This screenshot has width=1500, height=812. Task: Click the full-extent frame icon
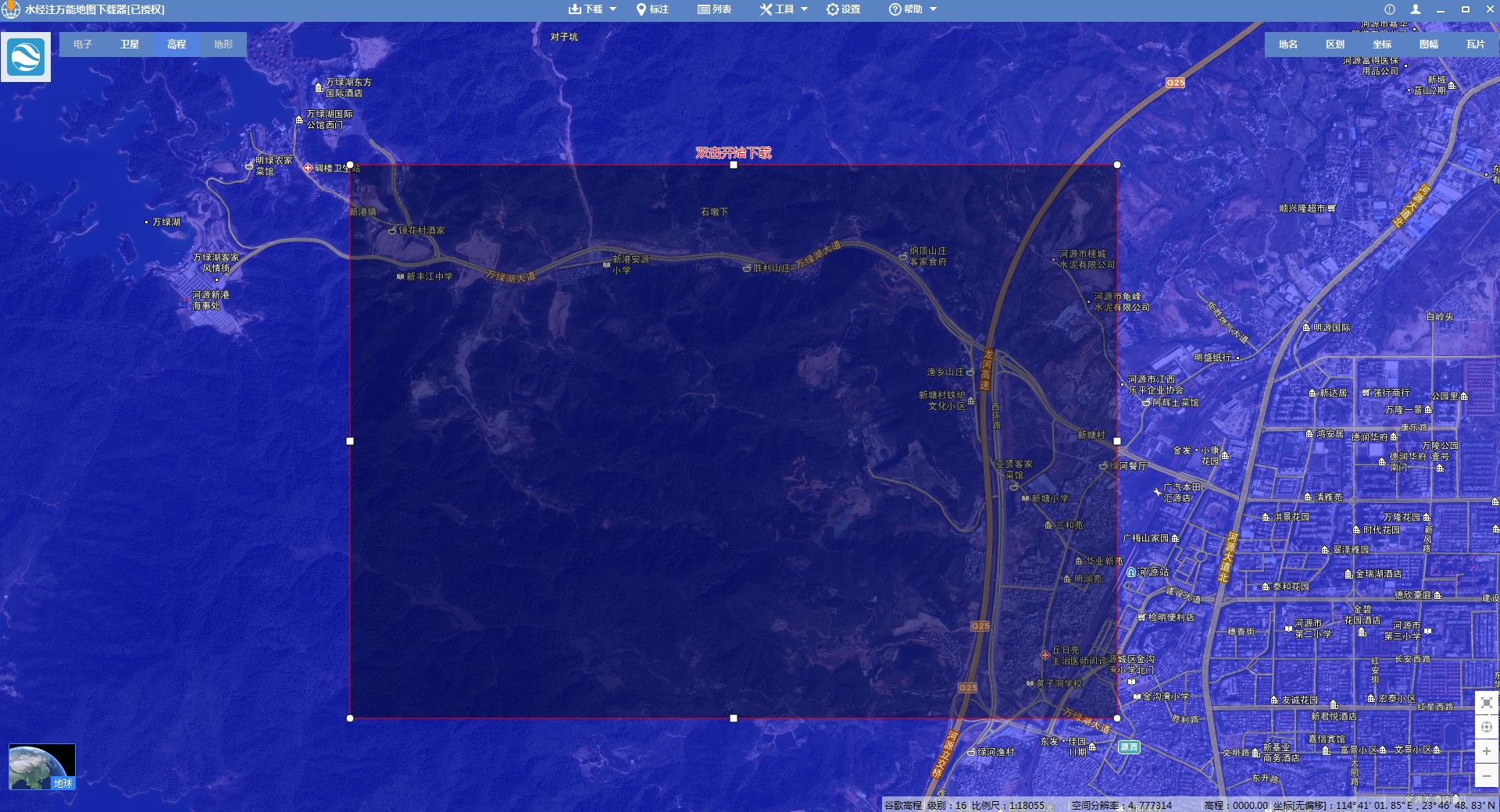(x=1487, y=703)
